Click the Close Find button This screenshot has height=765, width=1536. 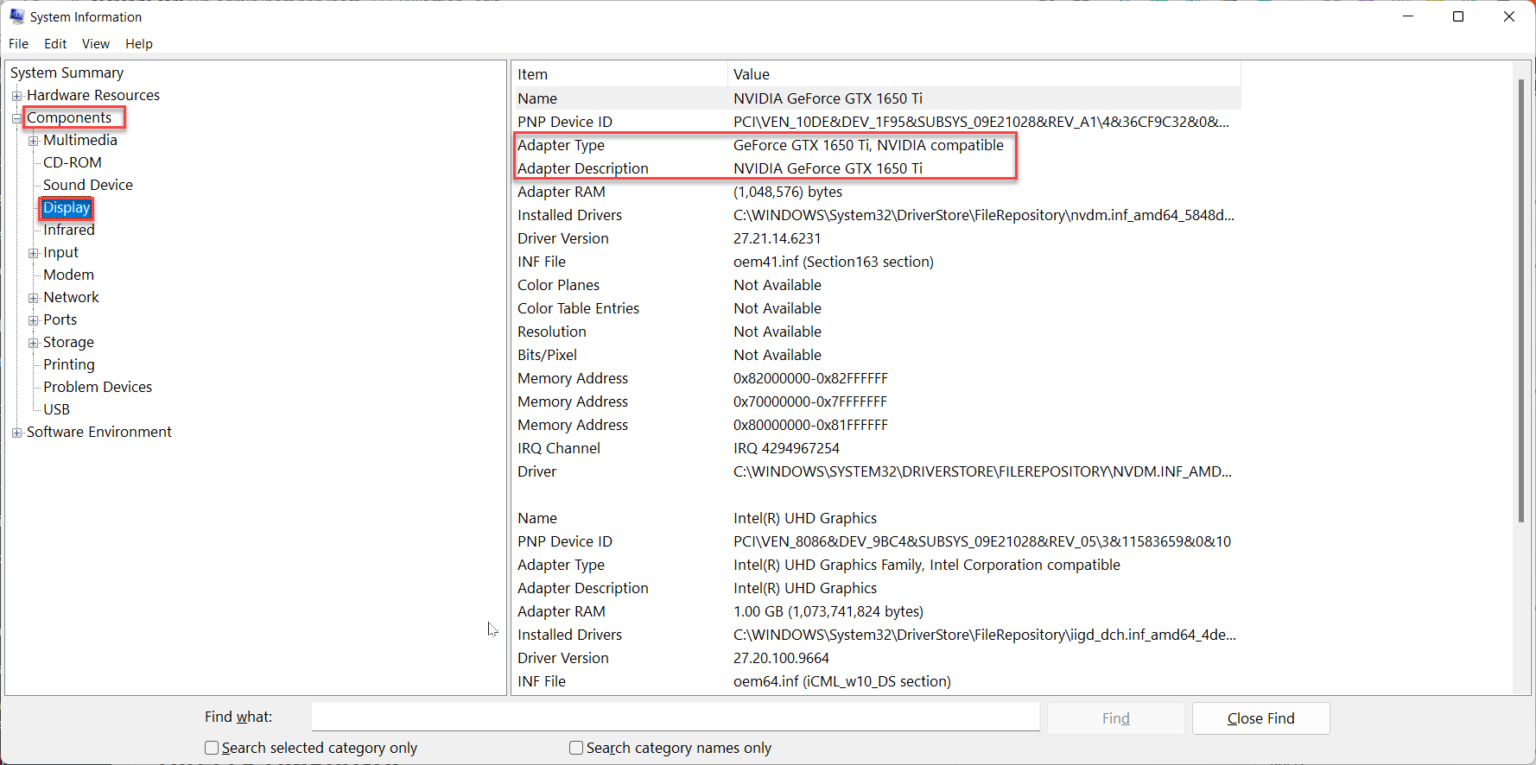point(1260,718)
